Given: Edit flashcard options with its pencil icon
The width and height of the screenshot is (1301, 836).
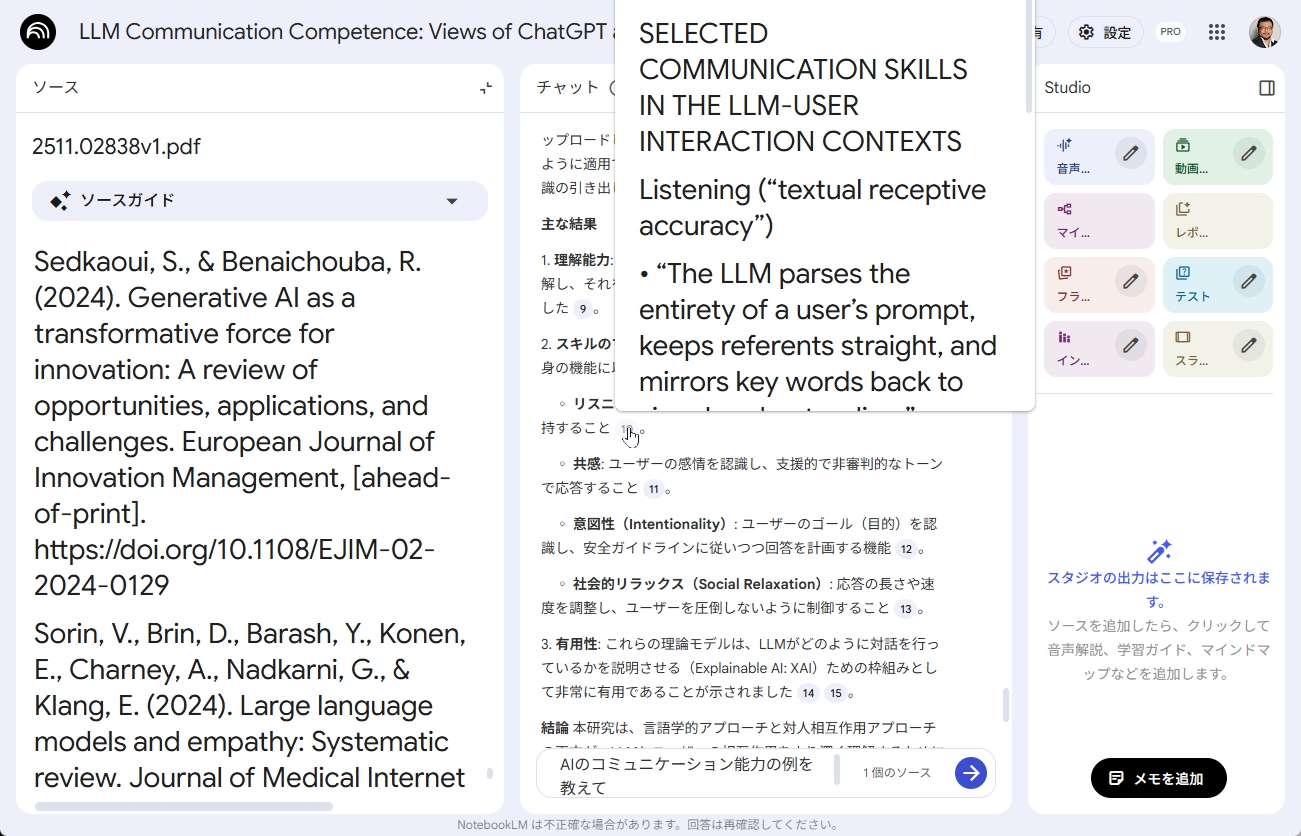Looking at the screenshot, I should (x=1130, y=281).
